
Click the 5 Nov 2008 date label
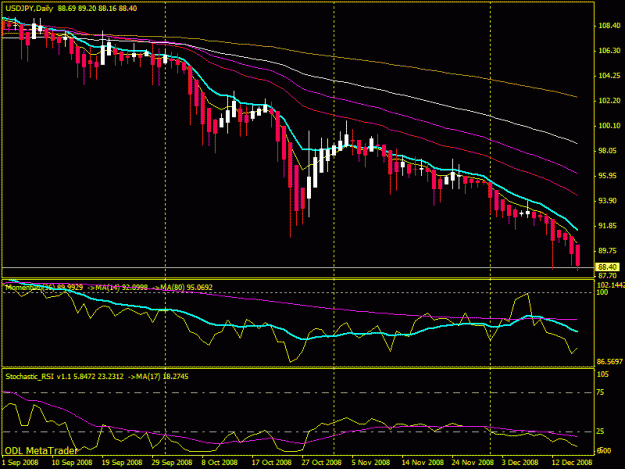click(x=371, y=463)
